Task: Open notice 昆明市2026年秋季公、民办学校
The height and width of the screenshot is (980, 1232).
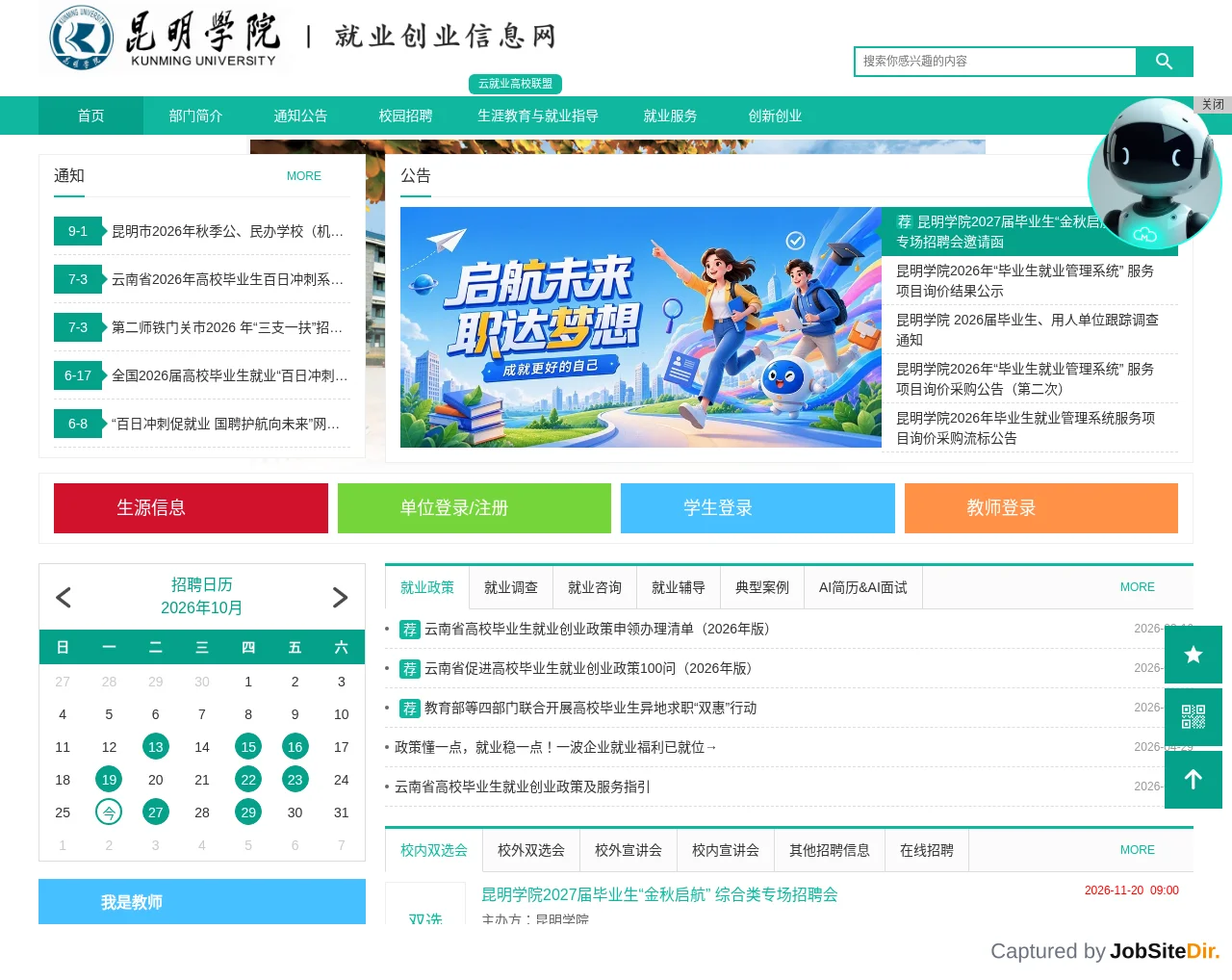Action: point(228,231)
